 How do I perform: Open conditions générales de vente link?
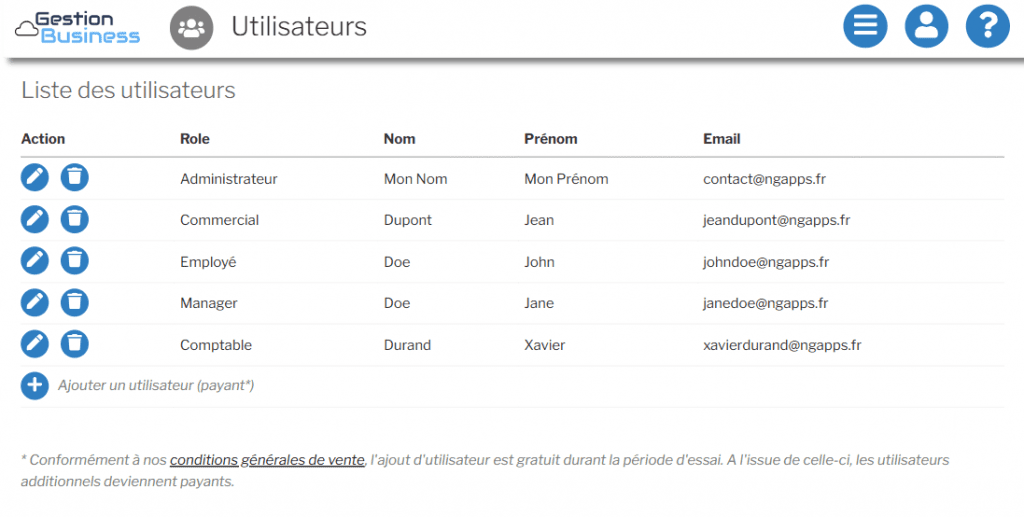coord(267,460)
